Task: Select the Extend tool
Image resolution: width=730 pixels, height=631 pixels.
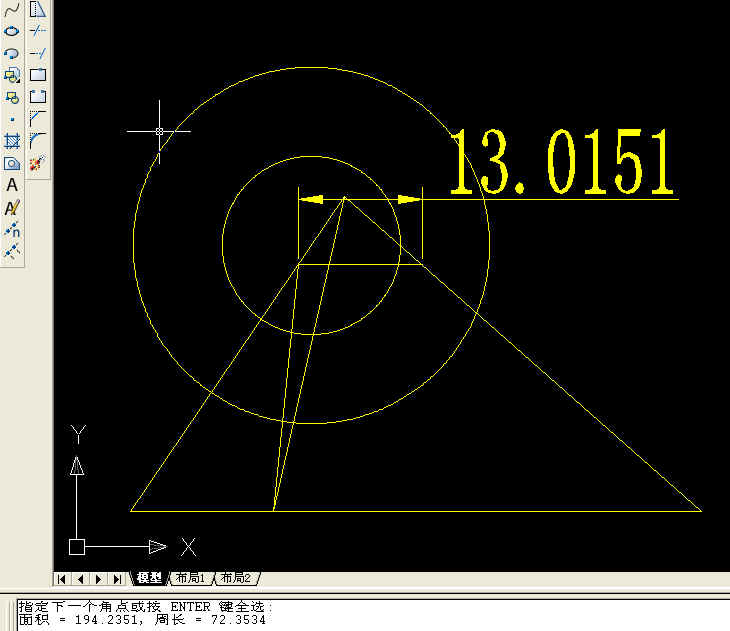Action: [38, 53]
